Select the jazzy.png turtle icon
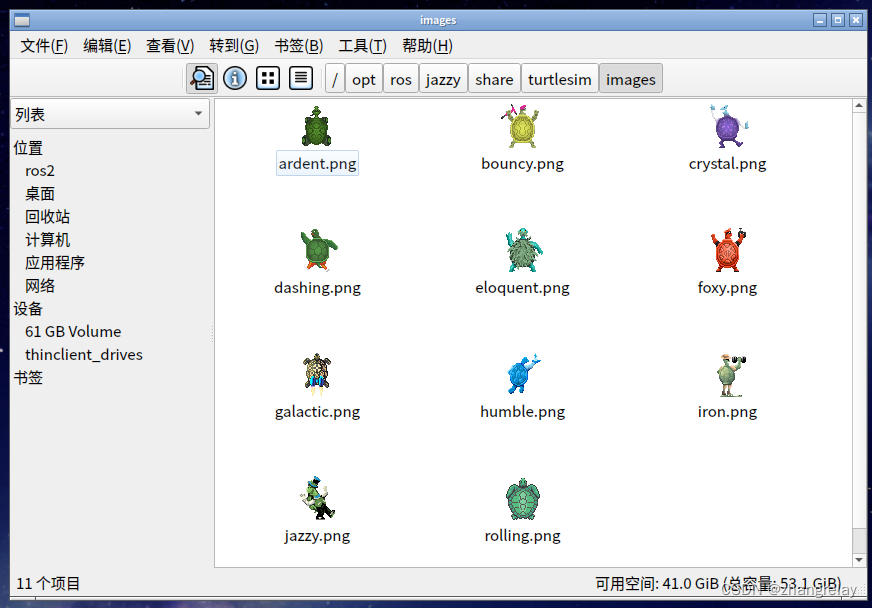 [x=317, y=498]
